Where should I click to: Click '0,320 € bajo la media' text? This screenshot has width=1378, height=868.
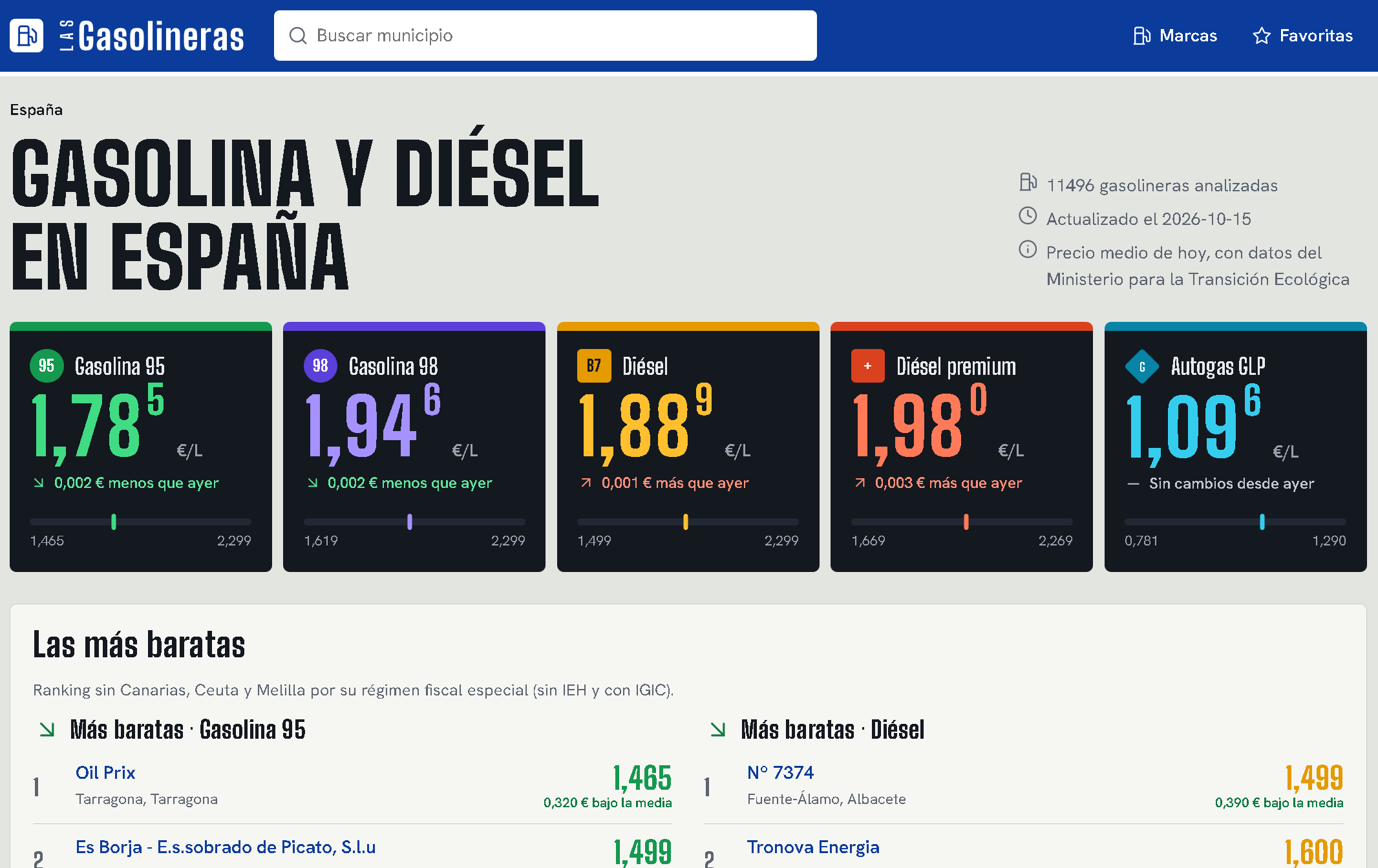click(x=608, y=803)
